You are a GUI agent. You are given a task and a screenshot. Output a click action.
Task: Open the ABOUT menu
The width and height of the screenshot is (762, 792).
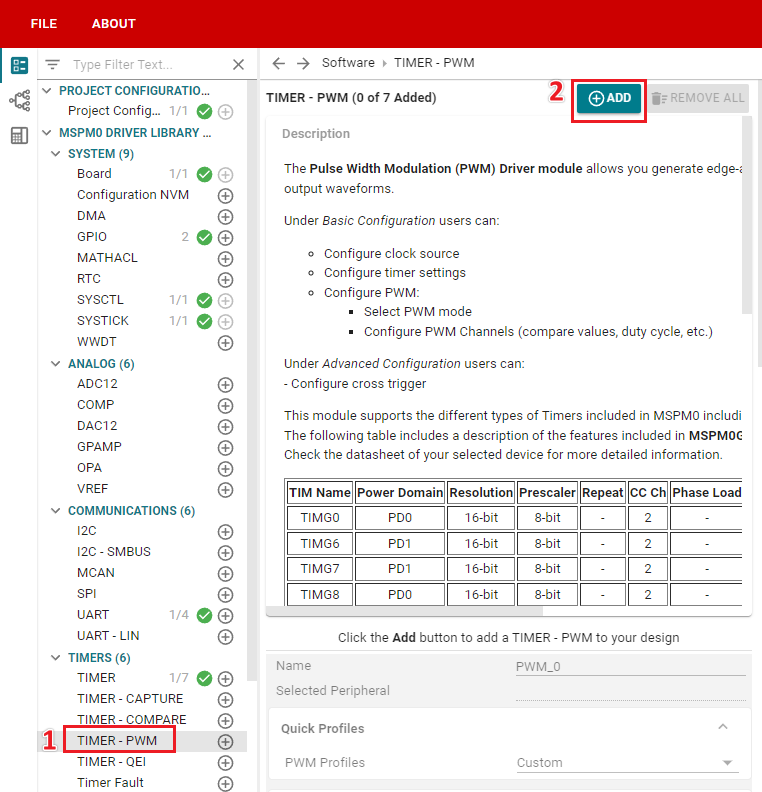point(114,24)
